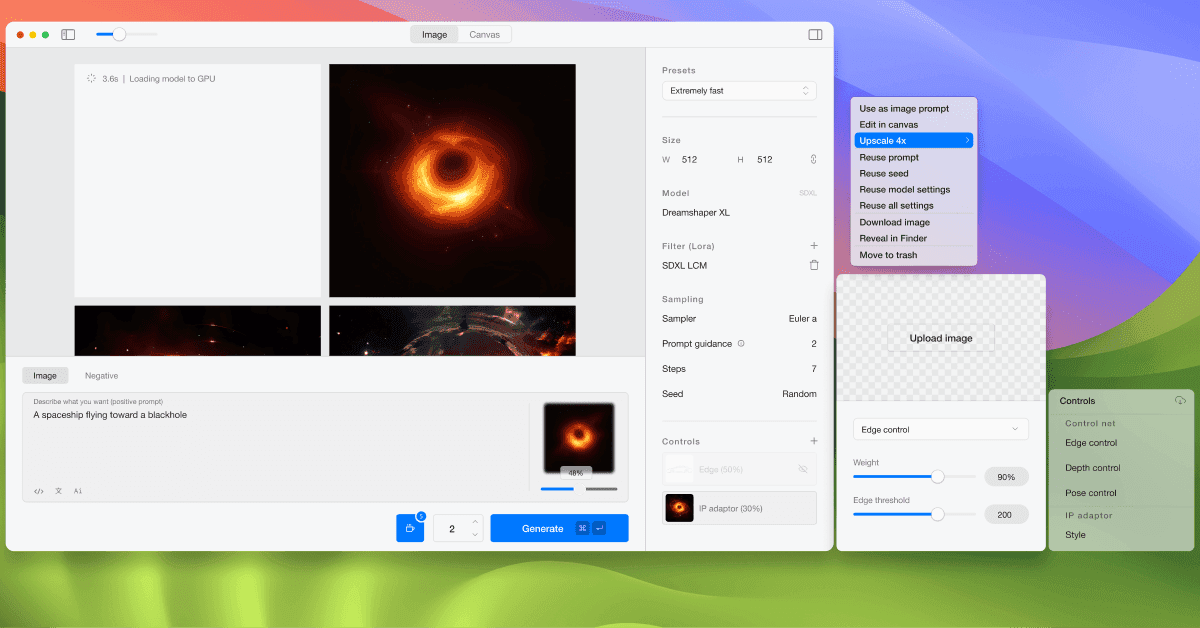
Task: Click the image count field showing 2
Action: click(x=452, y=528)
